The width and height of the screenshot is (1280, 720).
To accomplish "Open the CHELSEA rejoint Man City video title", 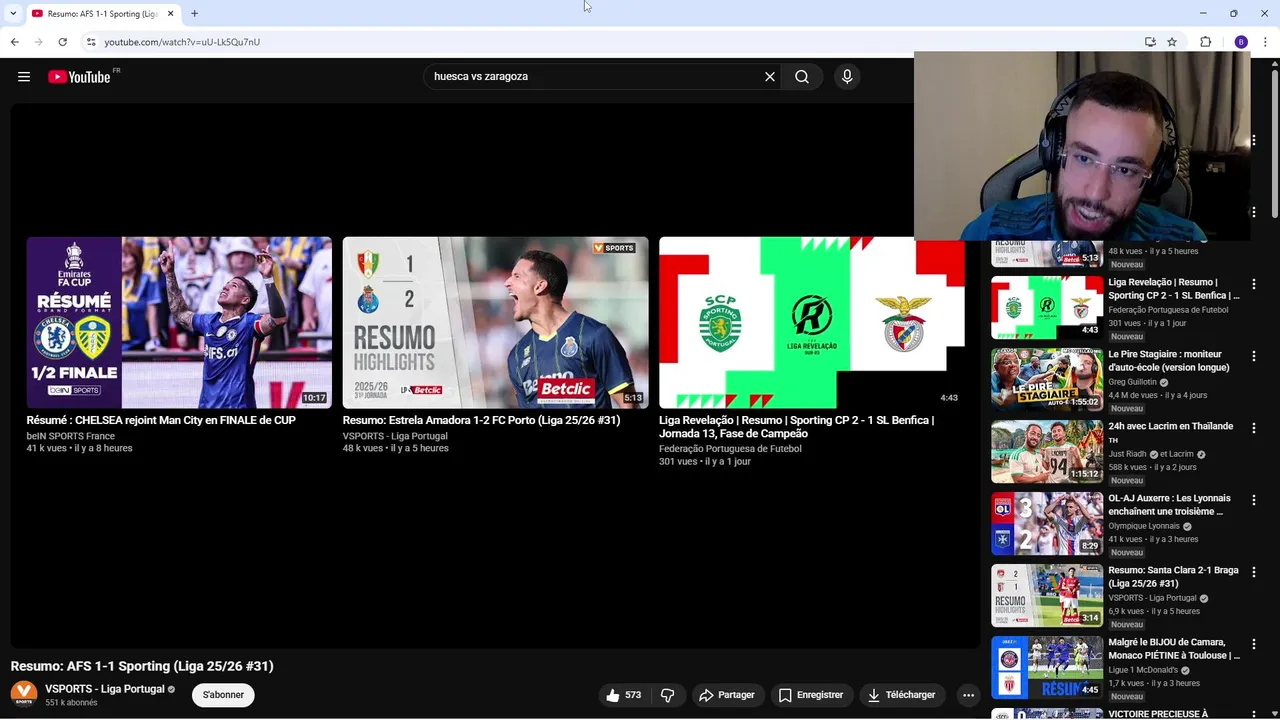I will coord(161,421).
